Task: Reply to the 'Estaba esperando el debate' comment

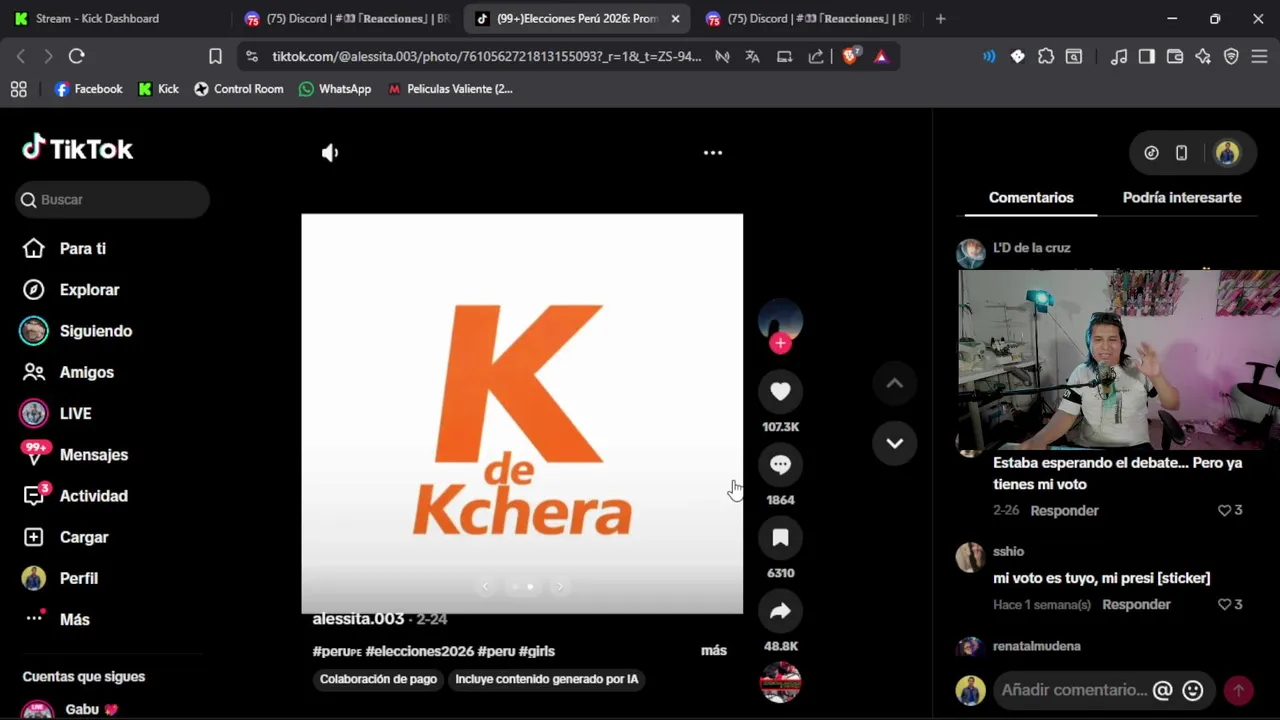Action: point(1064,511)
